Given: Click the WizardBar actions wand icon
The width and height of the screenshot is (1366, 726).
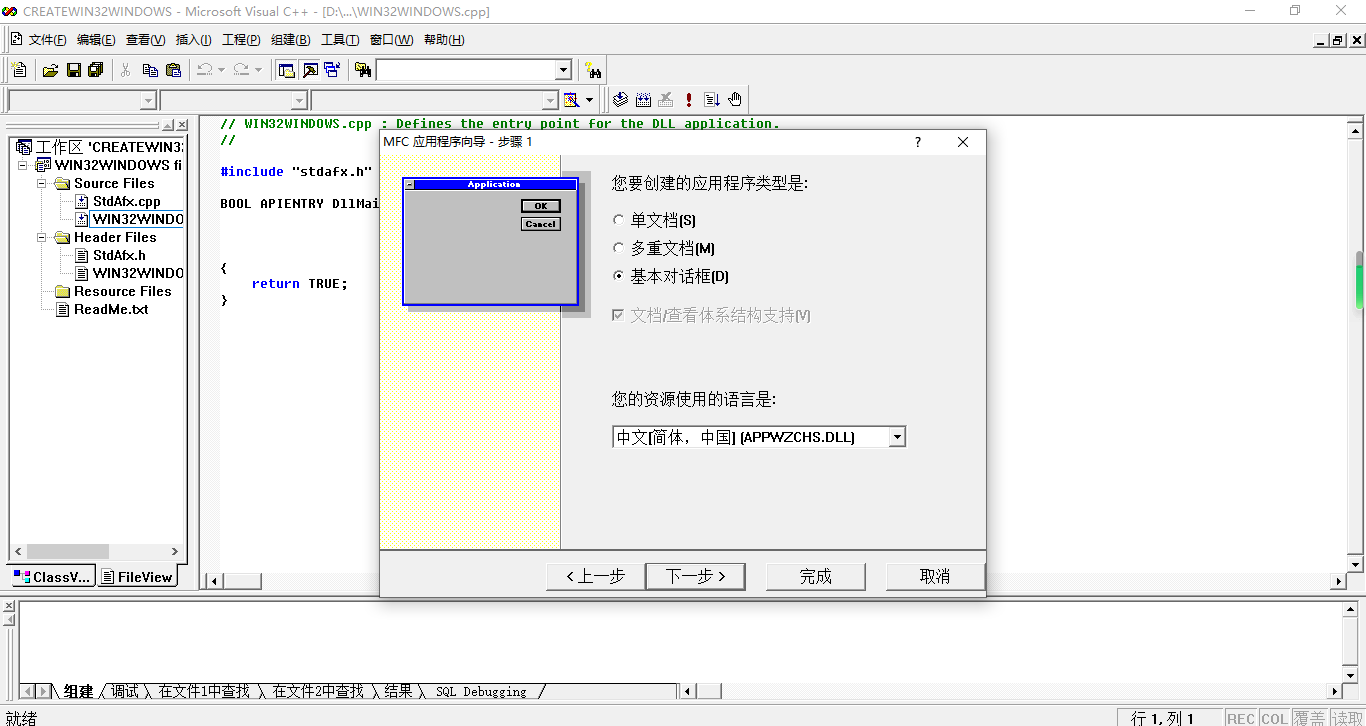Looking at the screenshot, I should coord(571,100).
